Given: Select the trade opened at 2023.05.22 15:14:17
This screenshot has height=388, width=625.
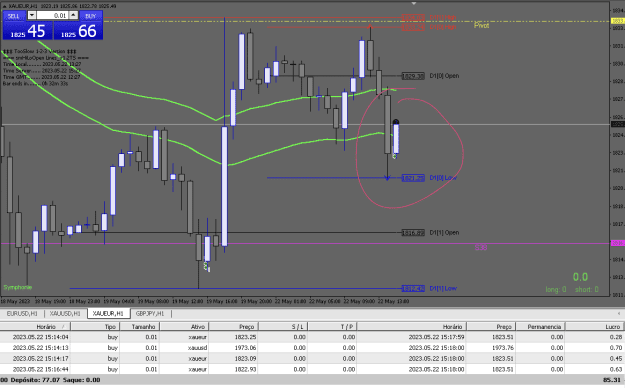Looking at the screenshot, I should click(312, 358).
